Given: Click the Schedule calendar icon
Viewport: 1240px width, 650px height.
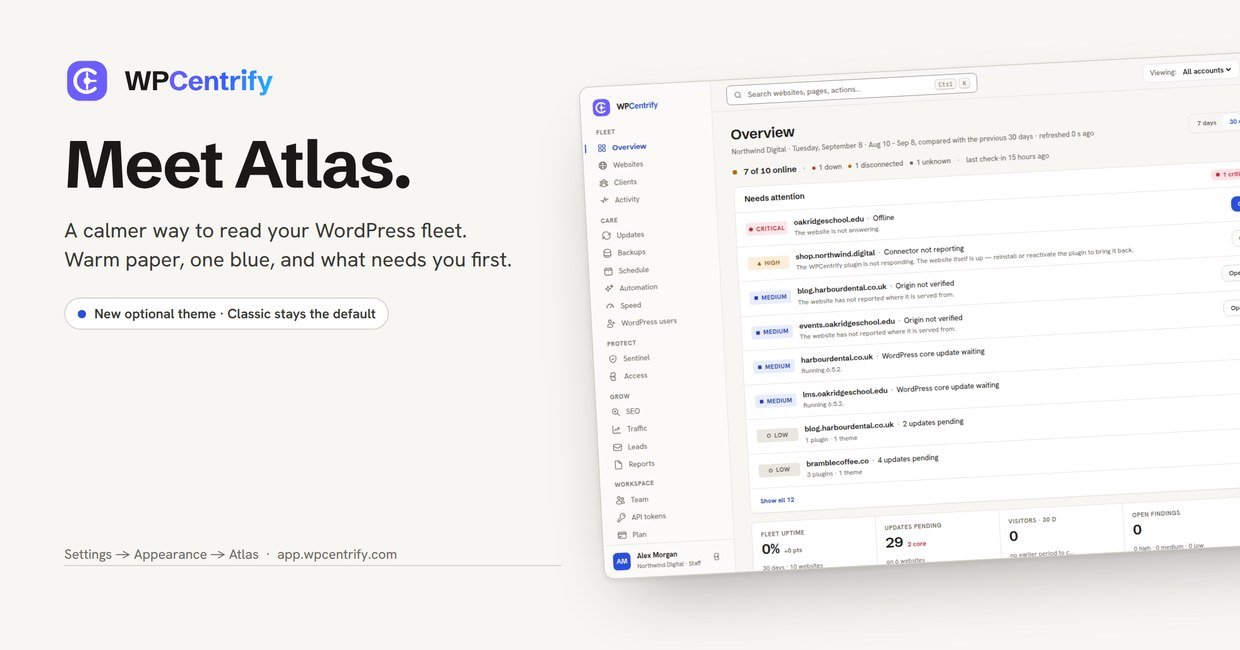Looking at the screenshot, I should (x=609, y=271).
